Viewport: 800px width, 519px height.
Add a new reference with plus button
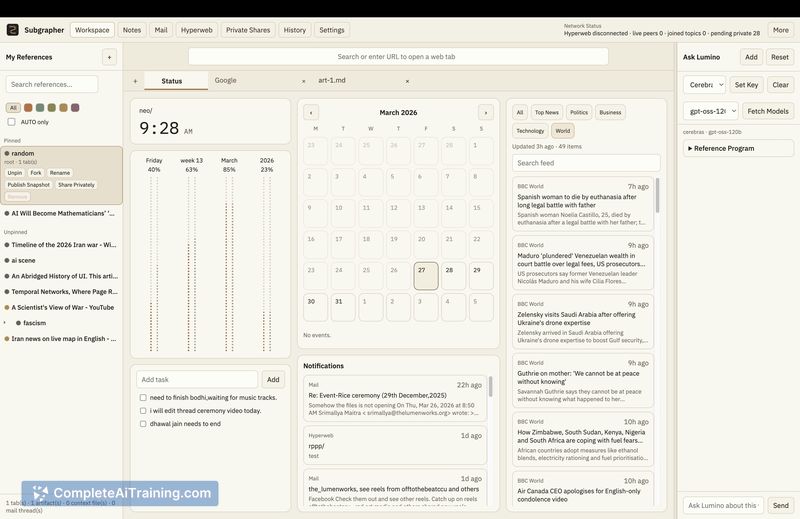tap(109, 57)
